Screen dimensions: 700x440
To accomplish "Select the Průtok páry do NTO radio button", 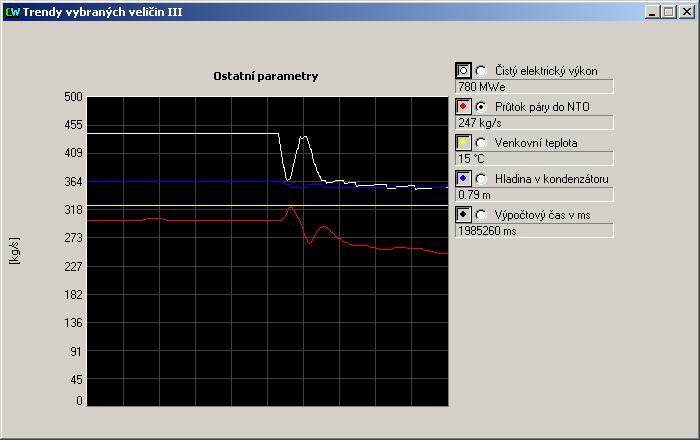I will (482, 107).
